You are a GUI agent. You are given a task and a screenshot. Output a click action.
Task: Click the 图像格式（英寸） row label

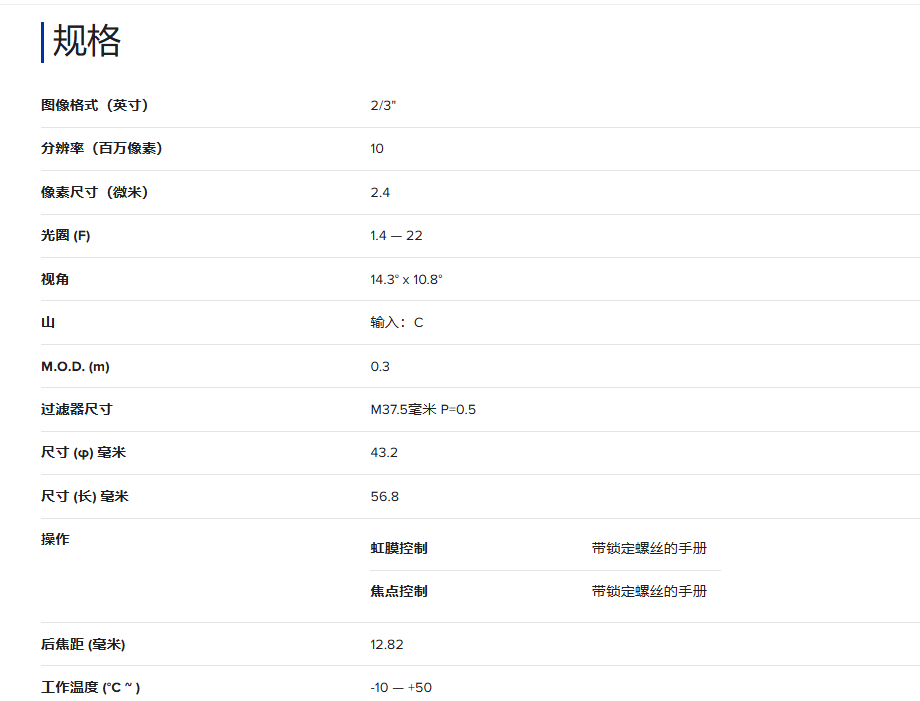click(x=94, y=105)
